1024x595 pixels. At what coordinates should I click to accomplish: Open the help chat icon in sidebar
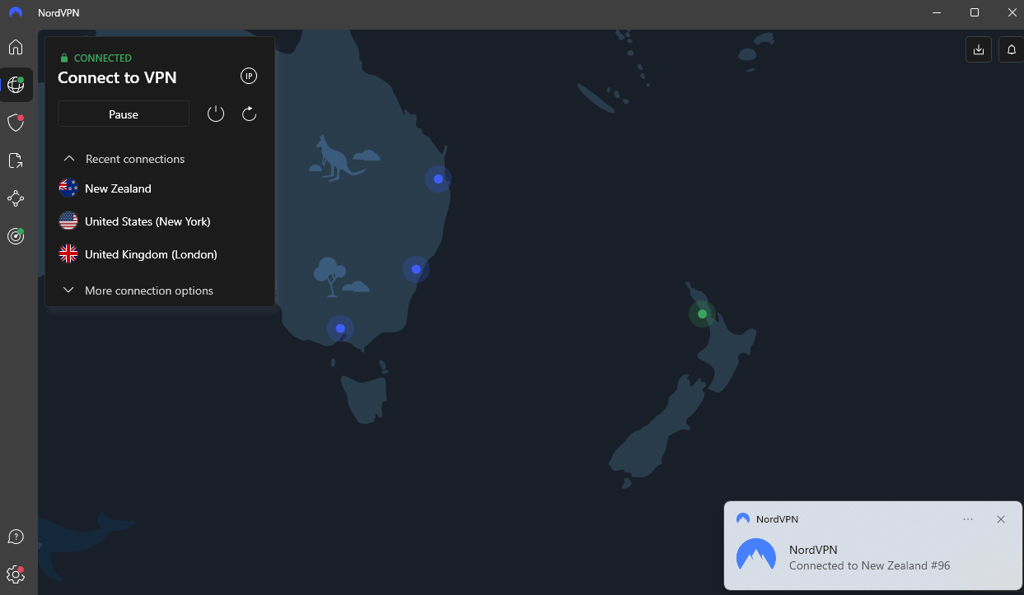click(x=16, y=537)
